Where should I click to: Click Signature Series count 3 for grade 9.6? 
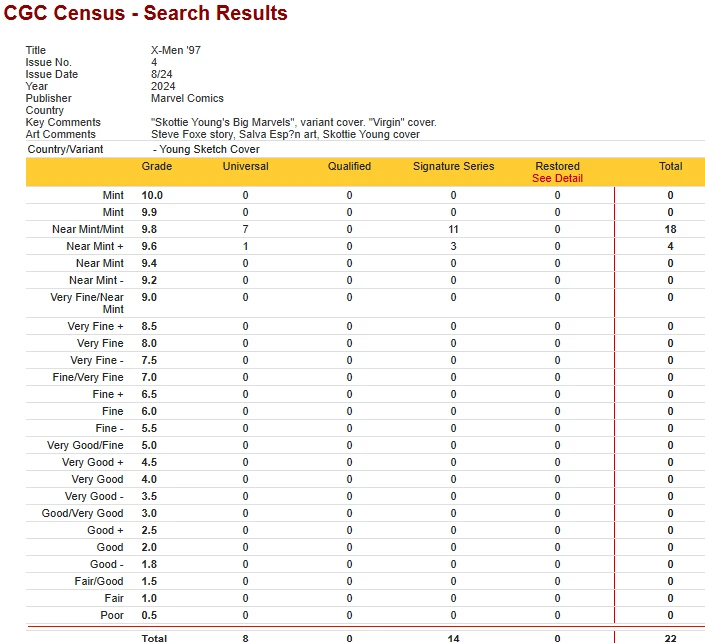[453, 246]
